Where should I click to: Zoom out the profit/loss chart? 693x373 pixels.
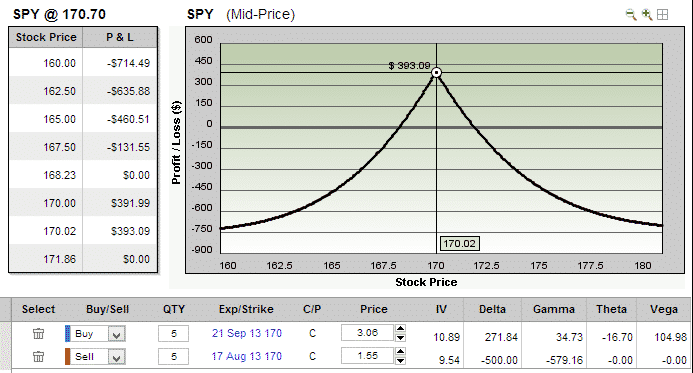coord(631,15)
